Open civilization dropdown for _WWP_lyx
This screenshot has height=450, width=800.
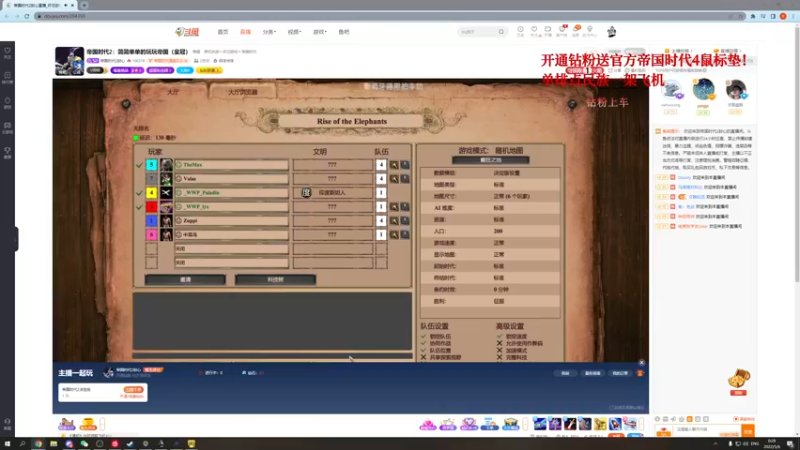pos(333,207)
